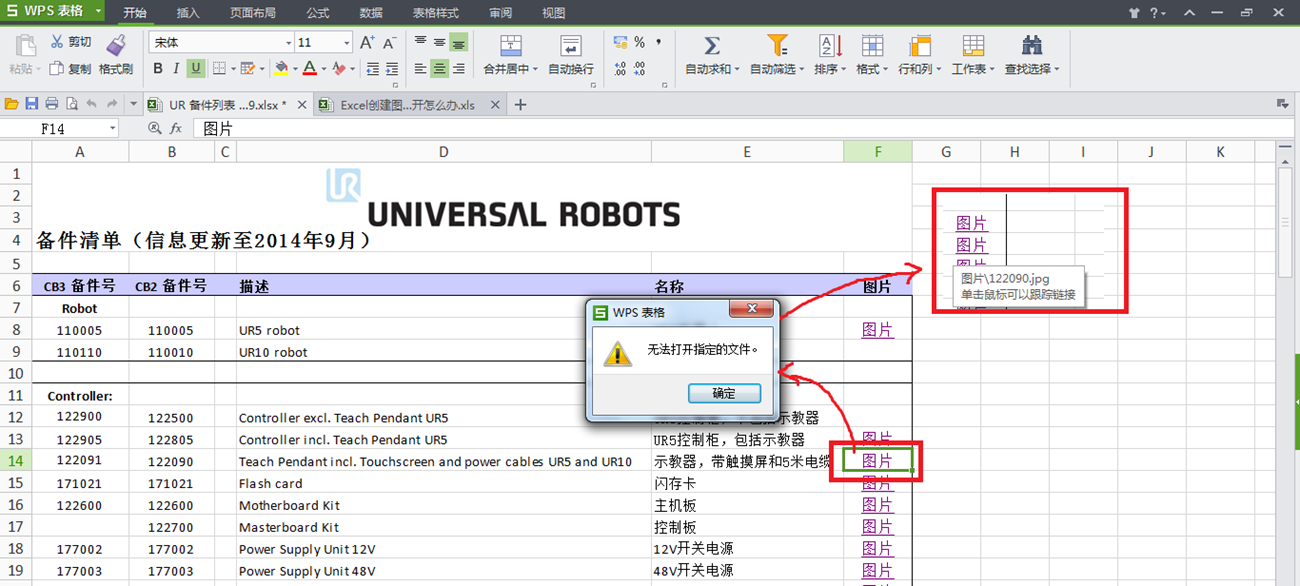The height and width of the screenshot is (586, 1300).
Task: Open the 图片 link in row 14
Action: (877, 461)
